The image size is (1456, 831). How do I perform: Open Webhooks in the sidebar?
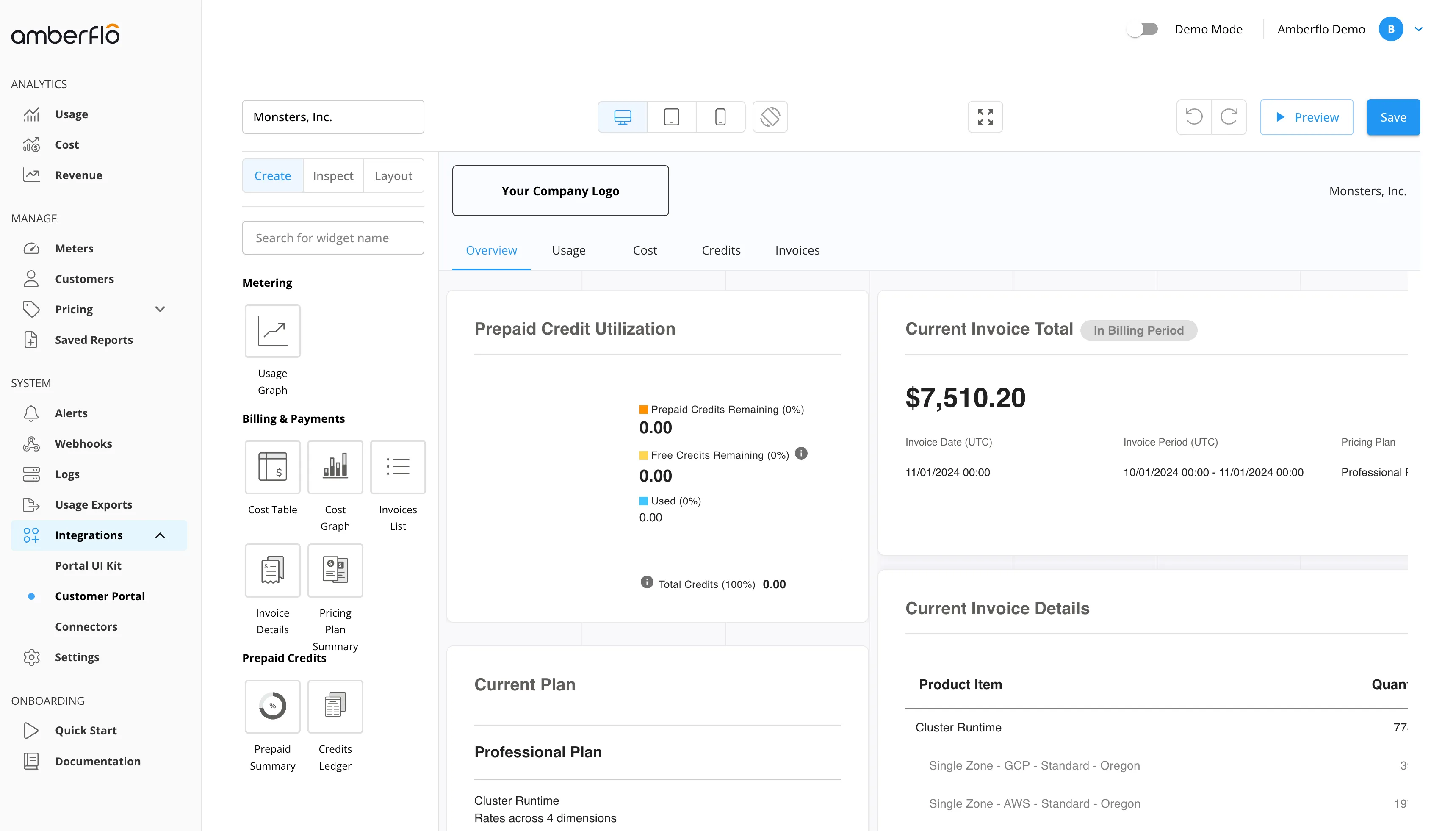point(83,443)
